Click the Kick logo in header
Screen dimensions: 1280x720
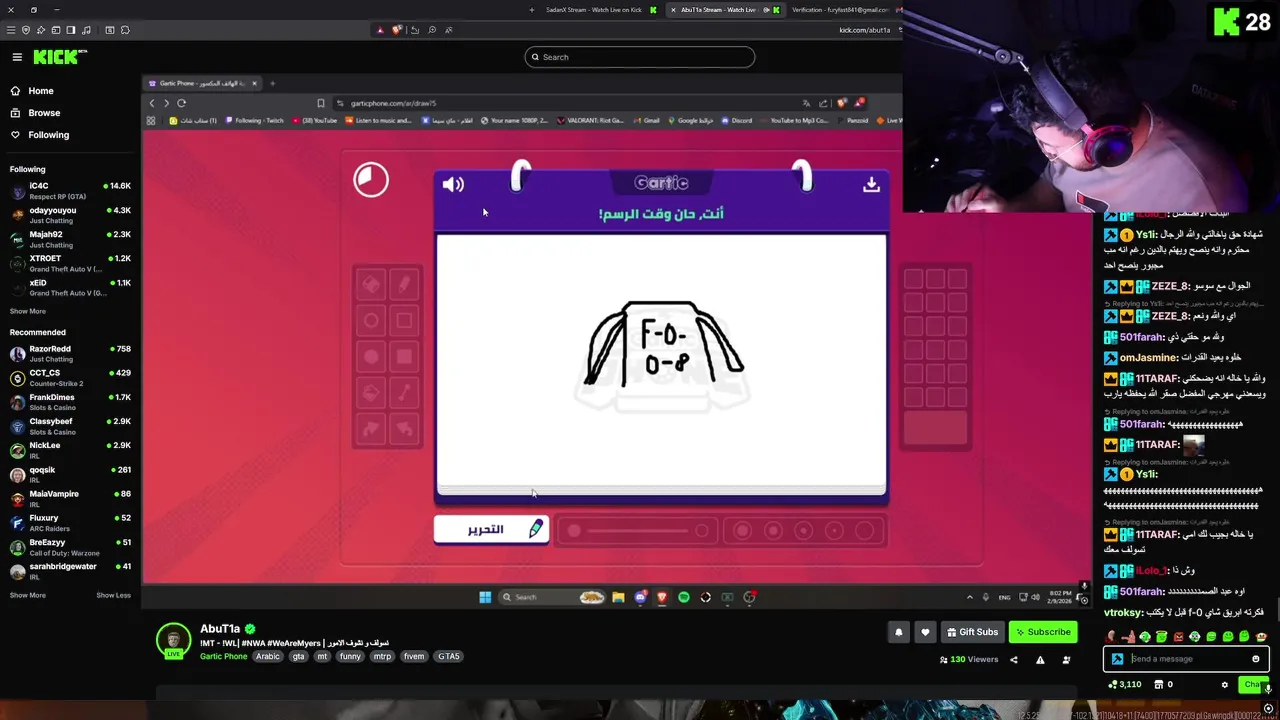(x=57, y=57)
